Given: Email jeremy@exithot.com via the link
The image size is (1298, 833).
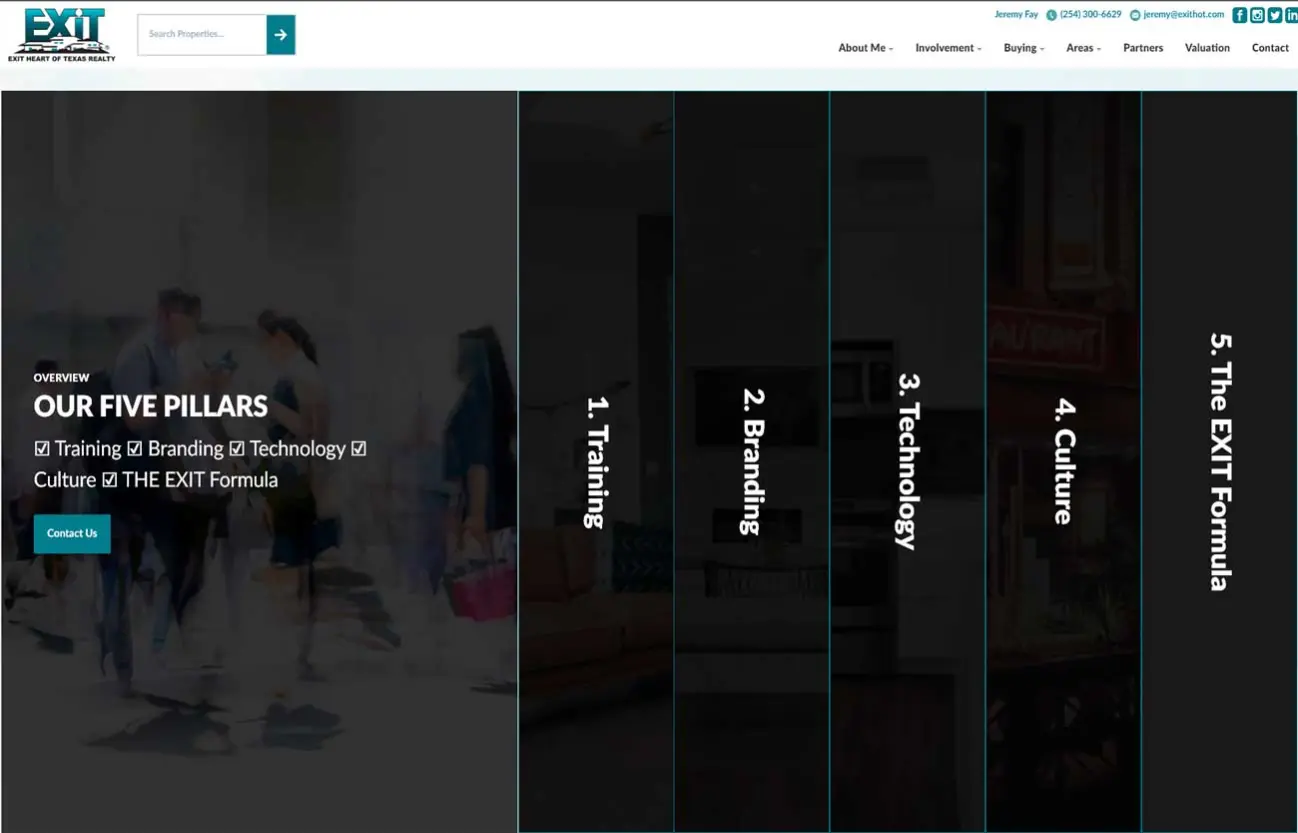Looking at the screenshot, I should pyautogui.click(x=1184, y=15).
